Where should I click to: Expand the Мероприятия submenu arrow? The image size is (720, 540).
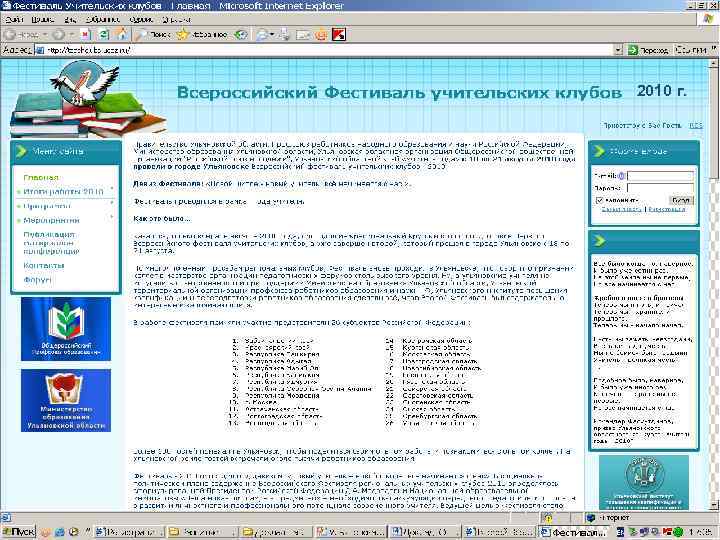pos(112,216)
